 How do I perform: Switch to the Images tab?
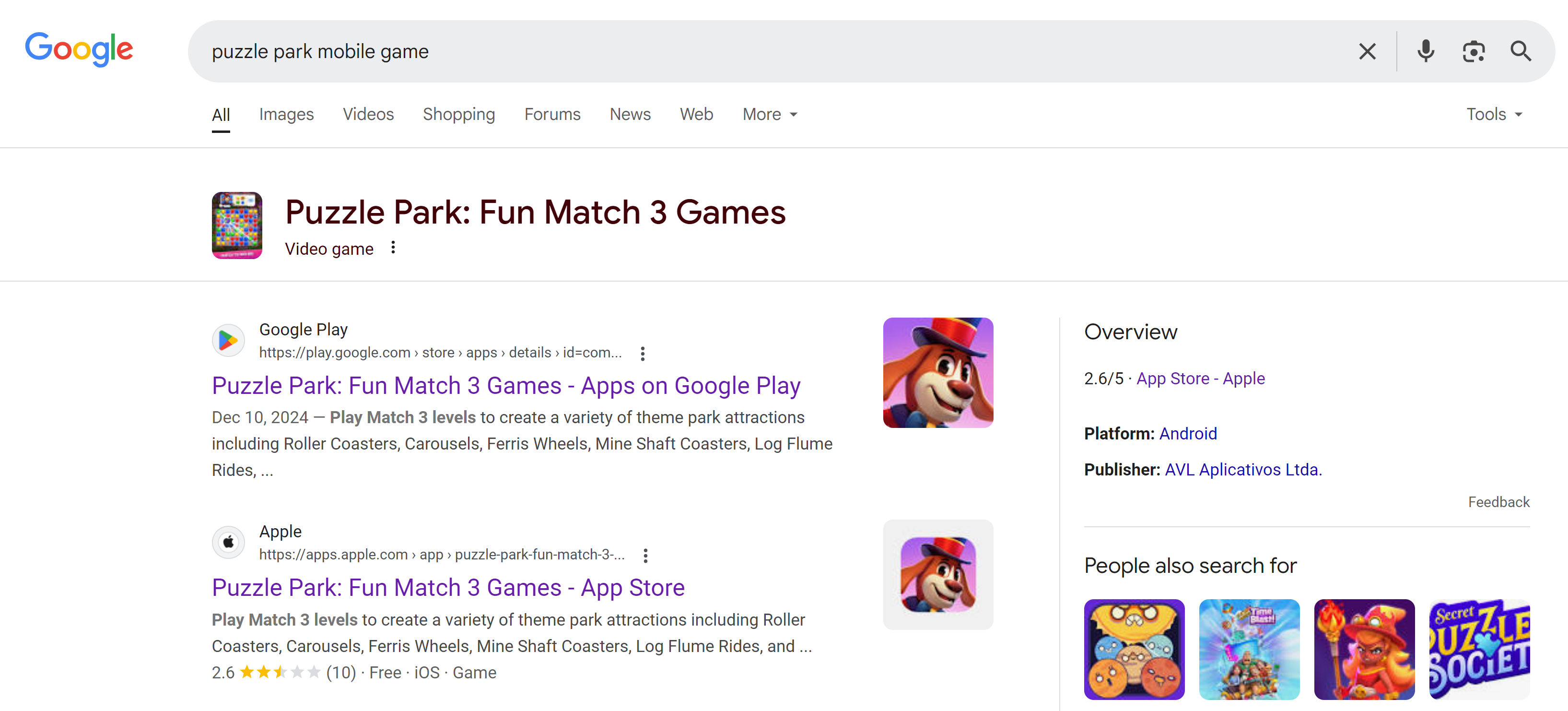coord(286,115)
